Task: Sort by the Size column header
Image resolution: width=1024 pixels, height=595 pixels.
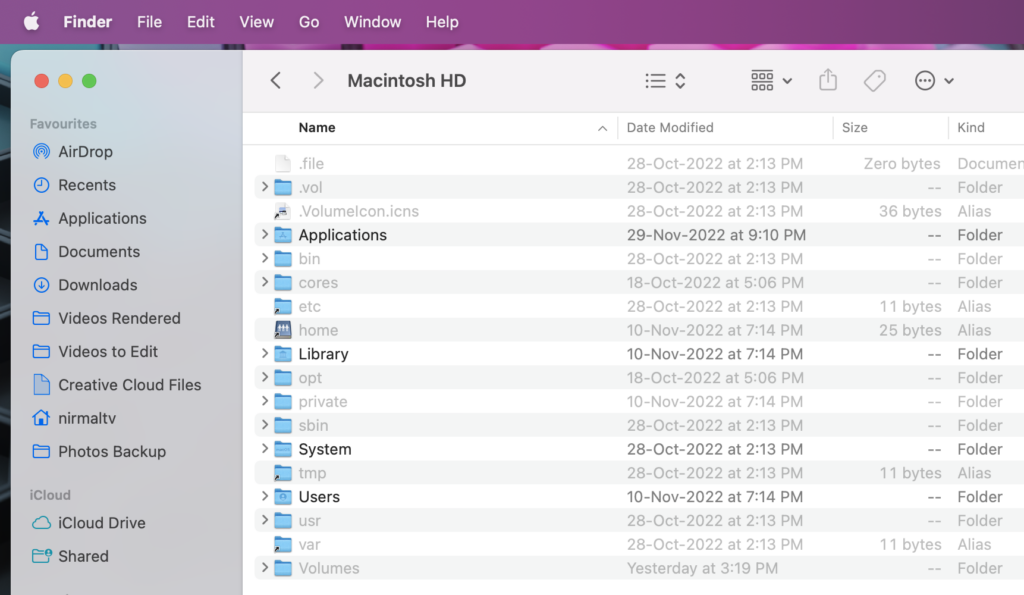Action: point(854,127)
